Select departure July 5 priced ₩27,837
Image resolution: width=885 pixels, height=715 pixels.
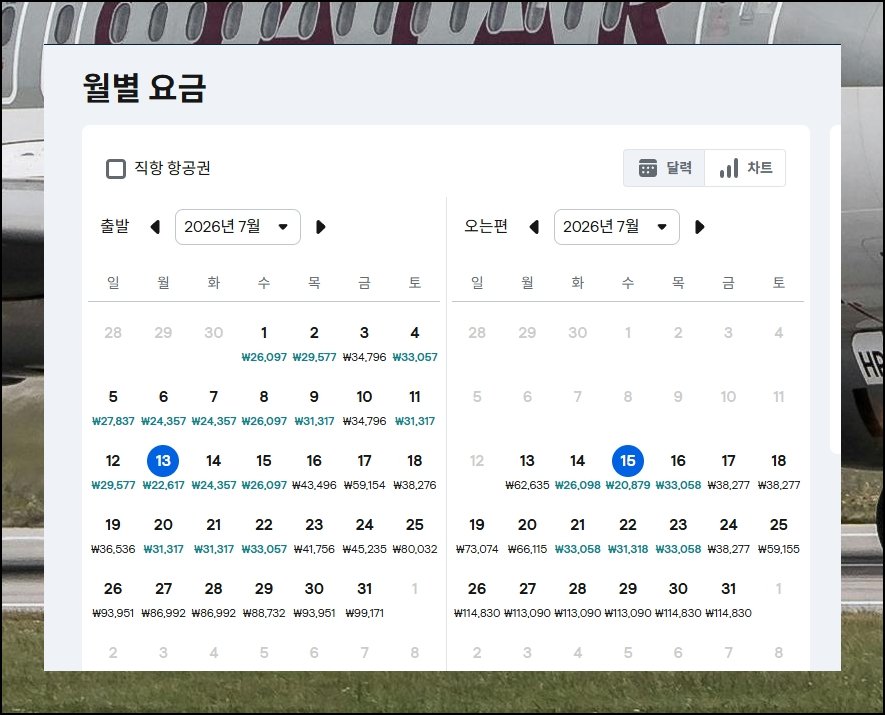click(x=113, y=407)
